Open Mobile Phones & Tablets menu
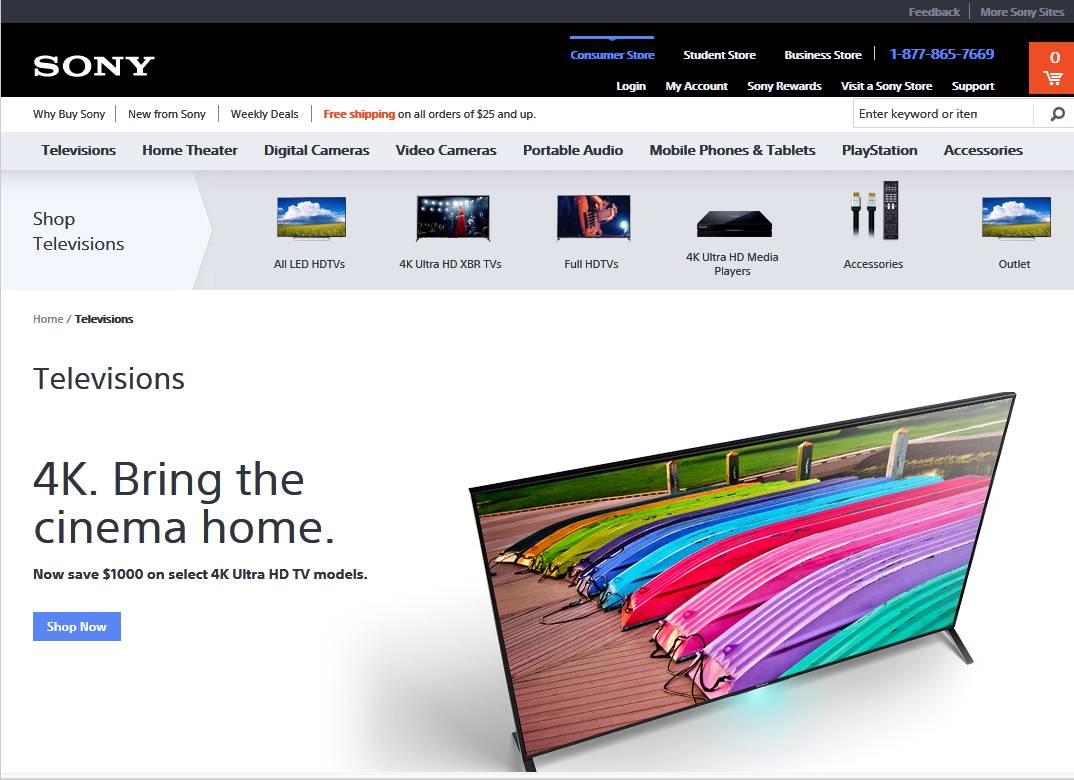The width and height of the screenshot is (1074, 780). [732, 150]
